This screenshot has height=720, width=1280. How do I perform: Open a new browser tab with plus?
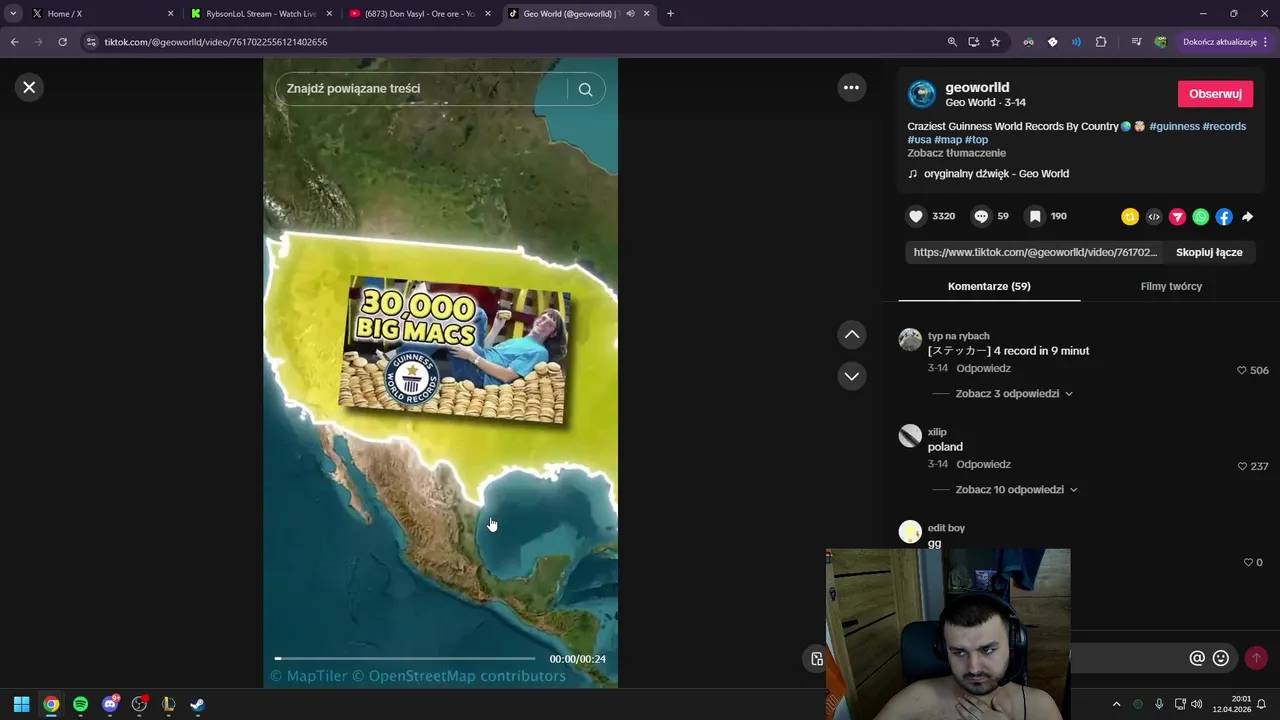pyautogui.click(x=670, y=13)
